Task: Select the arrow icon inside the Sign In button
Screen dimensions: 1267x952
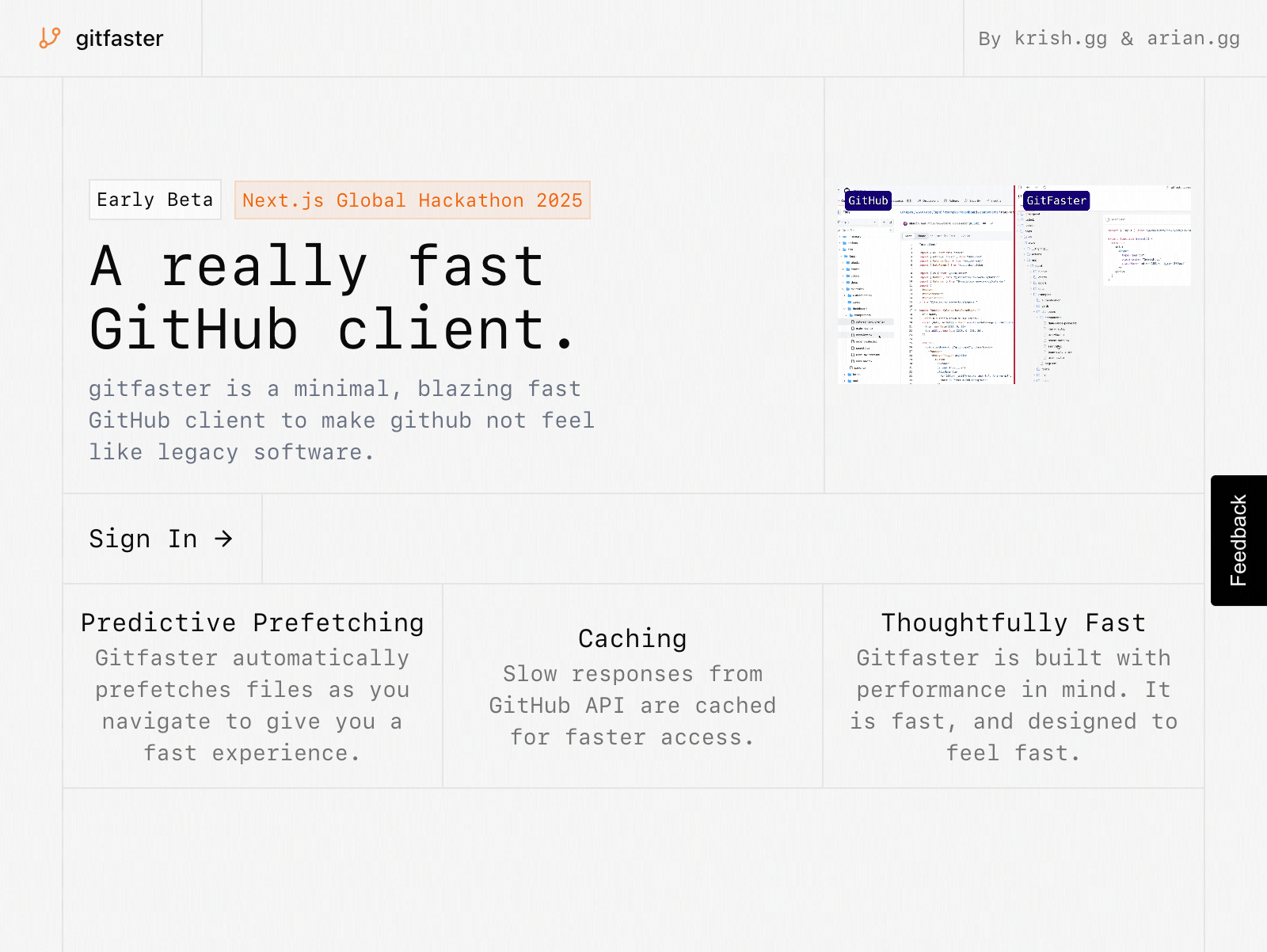Action: [226, 539]
